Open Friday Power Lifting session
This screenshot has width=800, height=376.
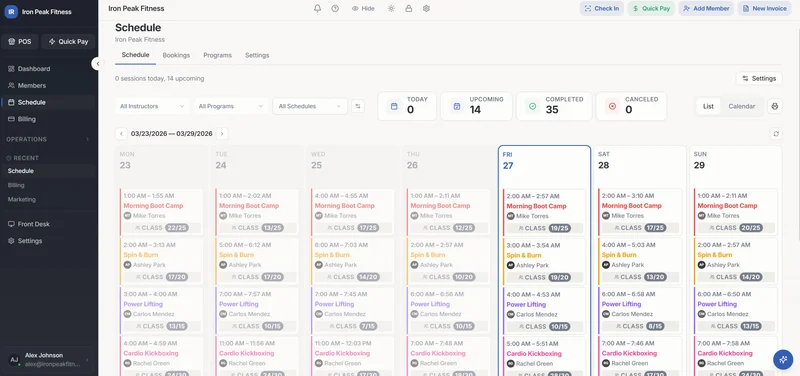544,311
